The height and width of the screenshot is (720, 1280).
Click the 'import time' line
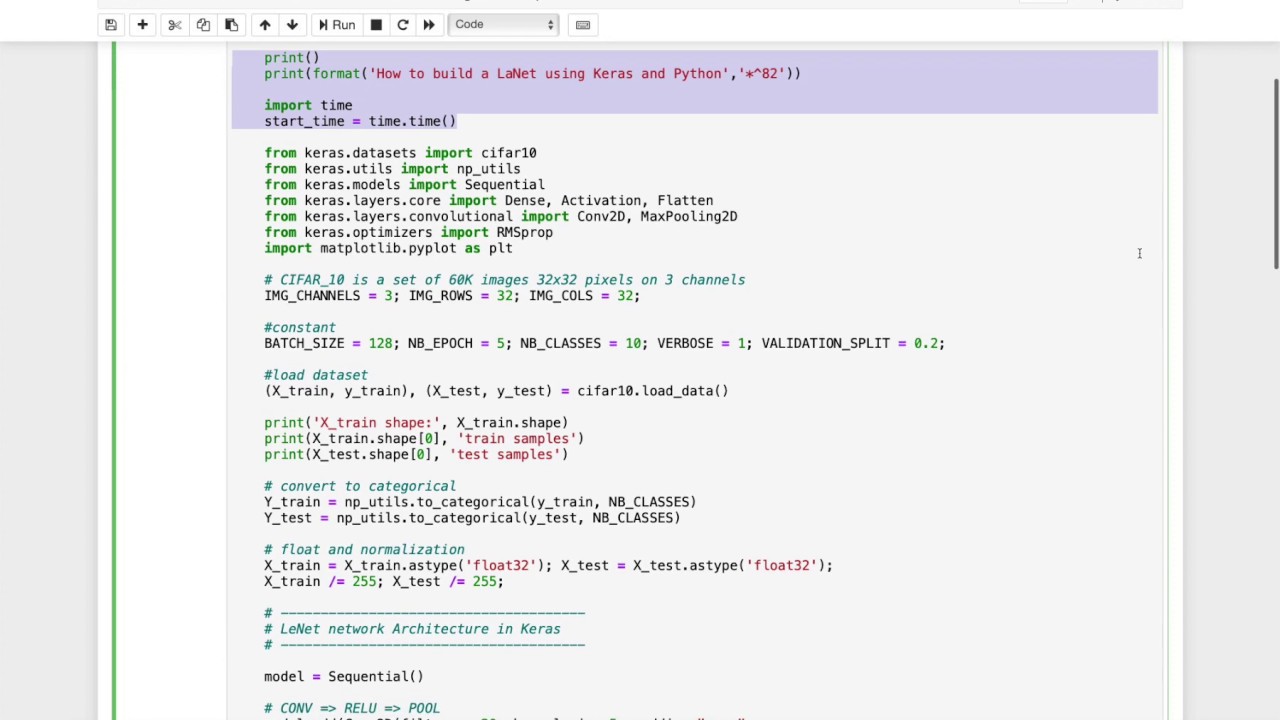point(308,105)
